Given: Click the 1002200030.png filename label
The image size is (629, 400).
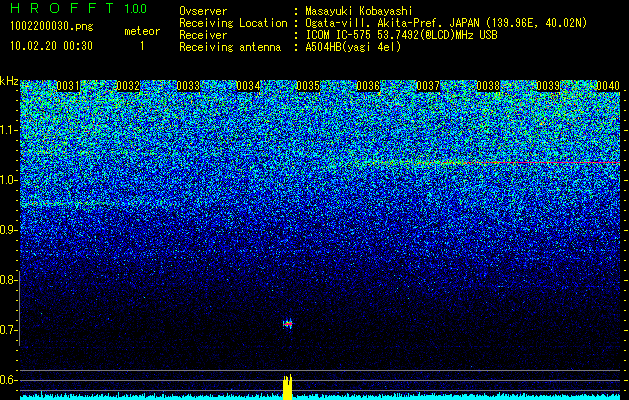Looking at the screenshot, I should (x=52, y=26).
